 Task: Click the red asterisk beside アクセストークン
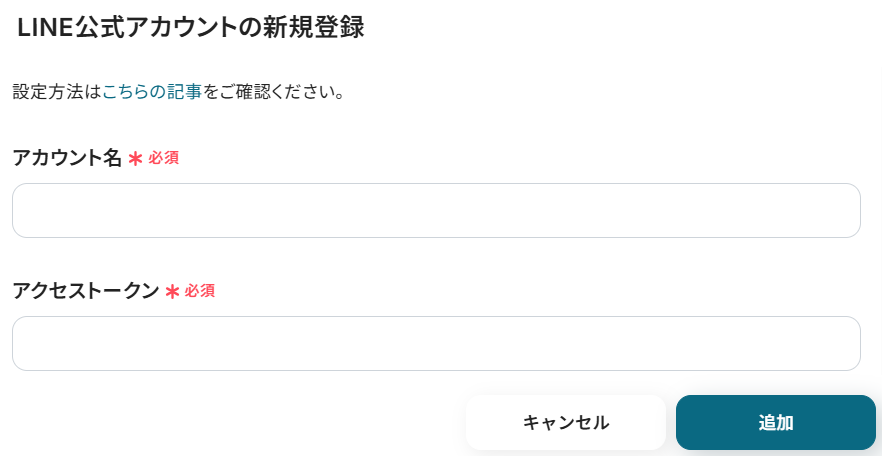172,292
